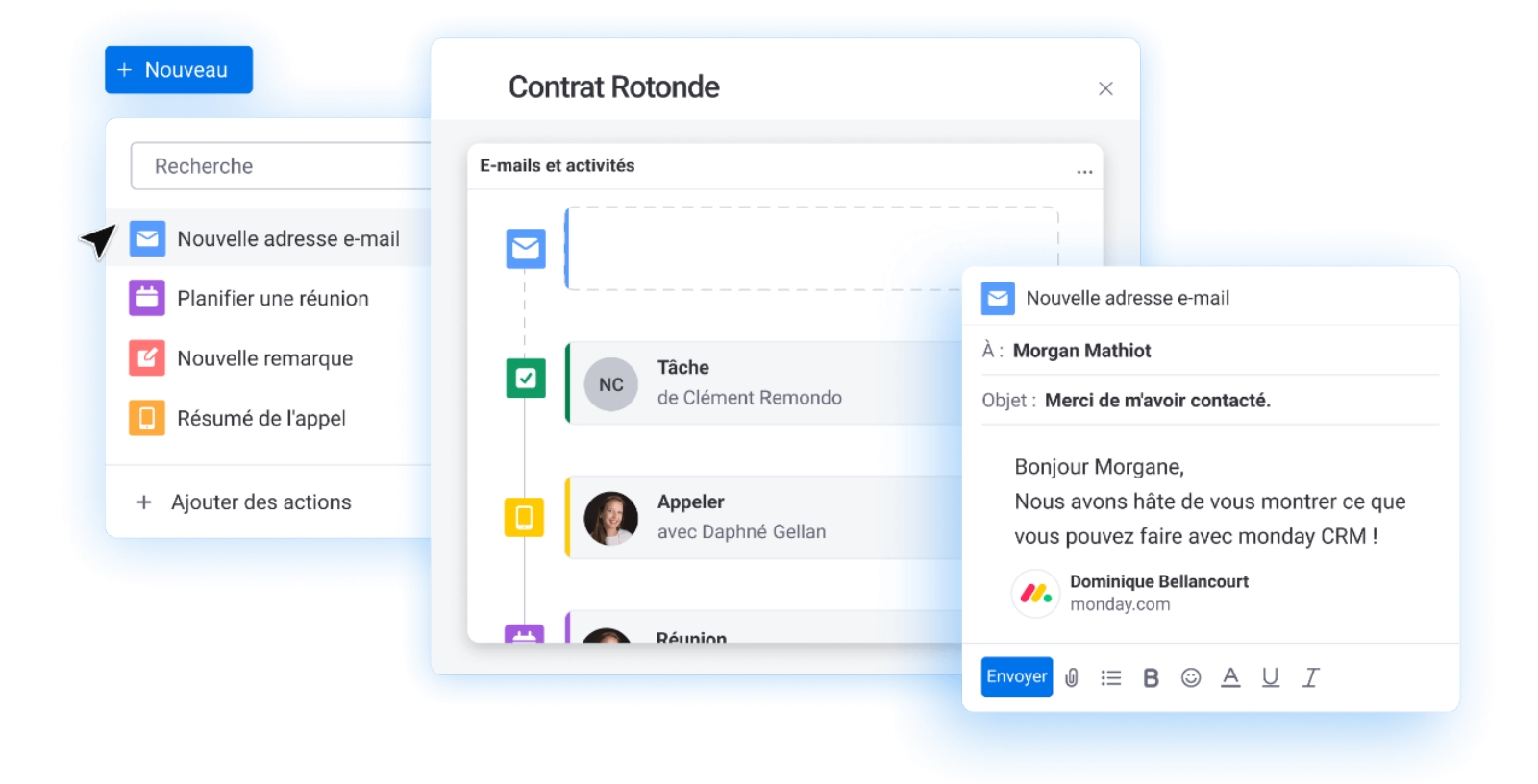Open E-mails et activités three-dot menu

[x=1084, y=171]
